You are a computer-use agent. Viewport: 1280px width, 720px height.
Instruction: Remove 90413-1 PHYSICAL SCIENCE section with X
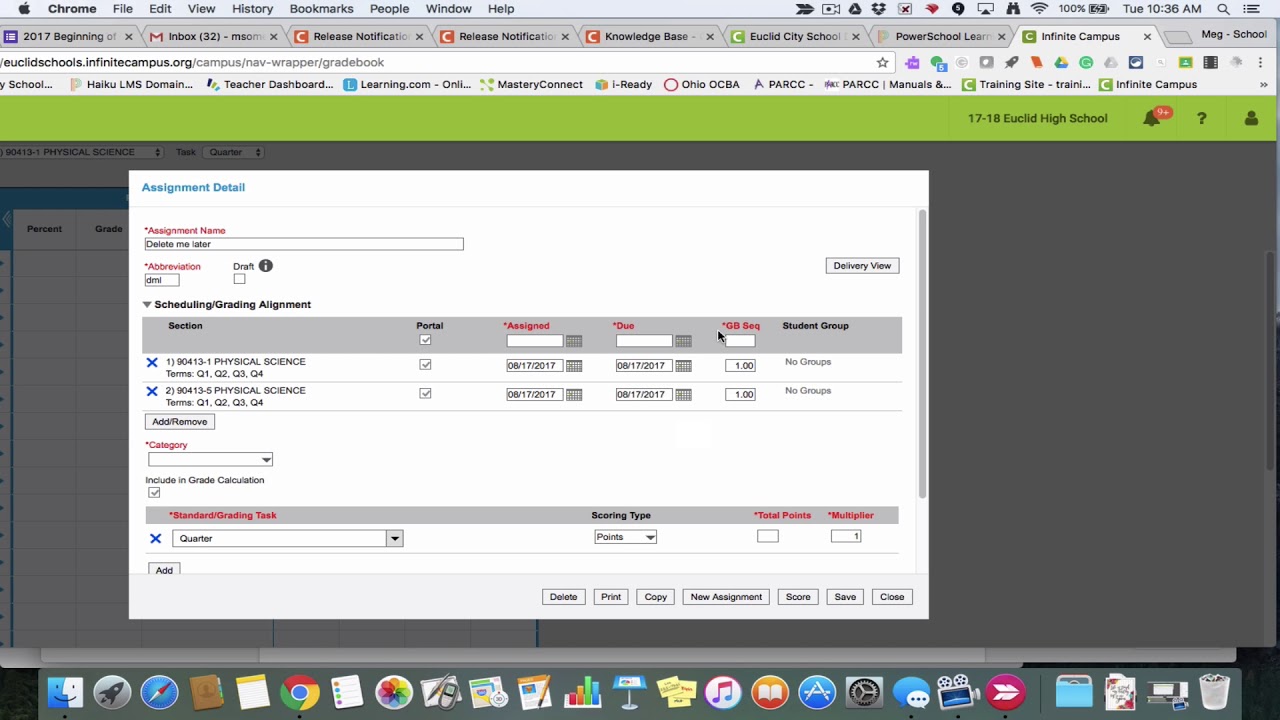click(152, 362)
